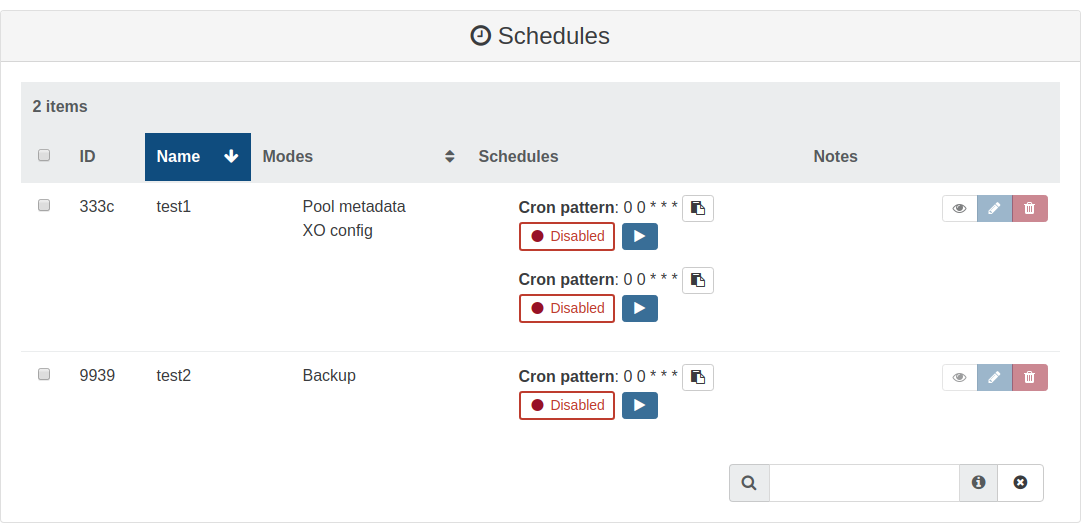1085x532 pixels.
Task: Delete the test2 job with trash icon
Action: click(1030, 377)
